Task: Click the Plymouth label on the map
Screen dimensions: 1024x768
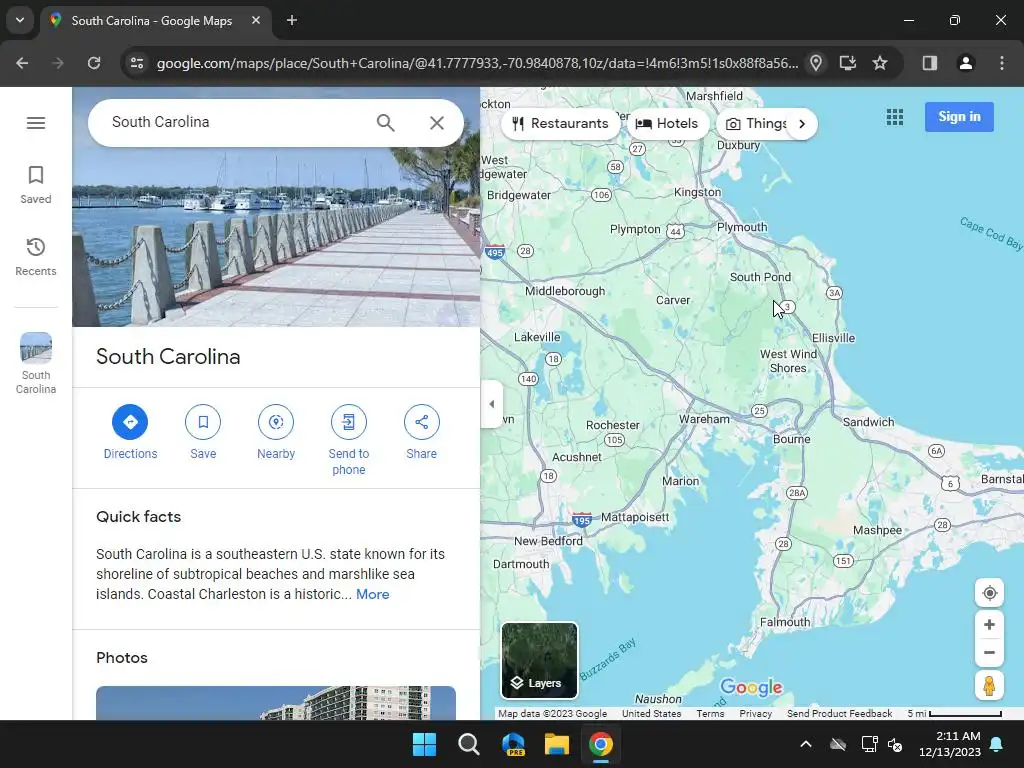Action: pos(742,227)
